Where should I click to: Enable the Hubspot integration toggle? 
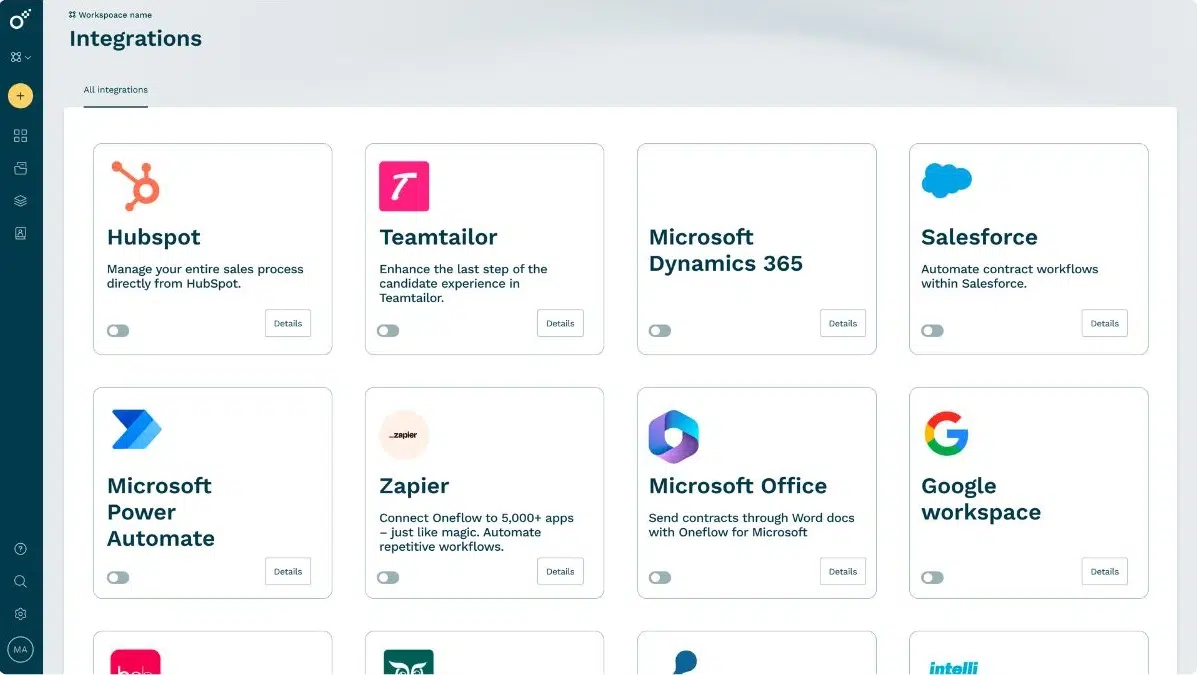click(118, 329)
